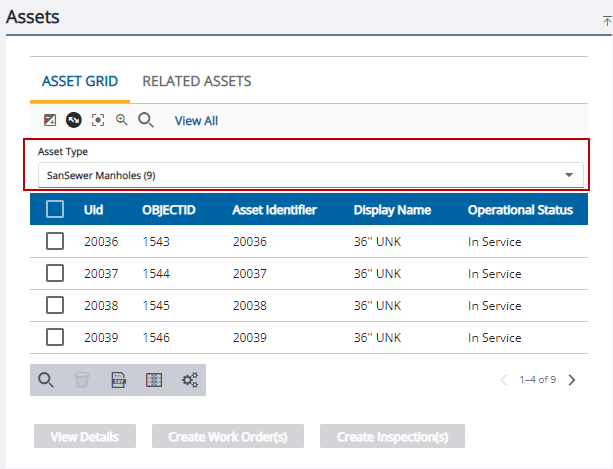Click the search magnifier beside View All

[x=146, y=120]
